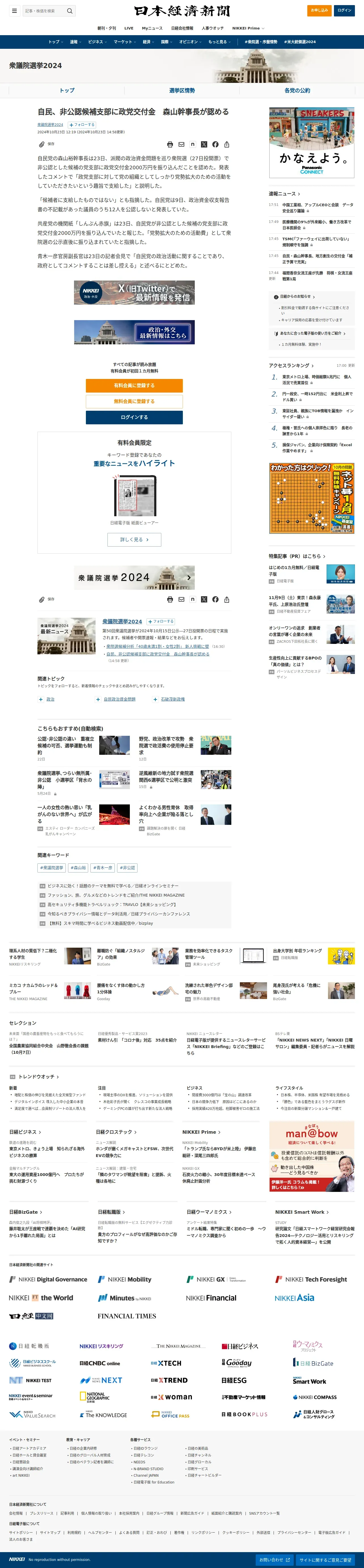Open the 日経からのお知らせ notice link

(295, 296)
